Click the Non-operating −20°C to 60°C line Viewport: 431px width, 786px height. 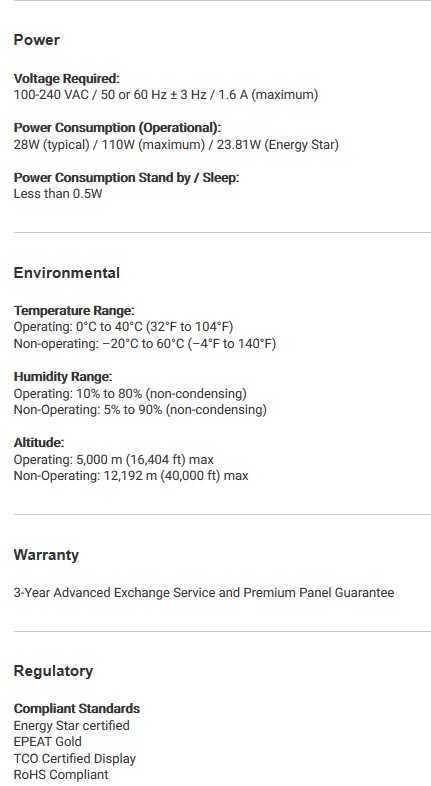tap(145, 344)
